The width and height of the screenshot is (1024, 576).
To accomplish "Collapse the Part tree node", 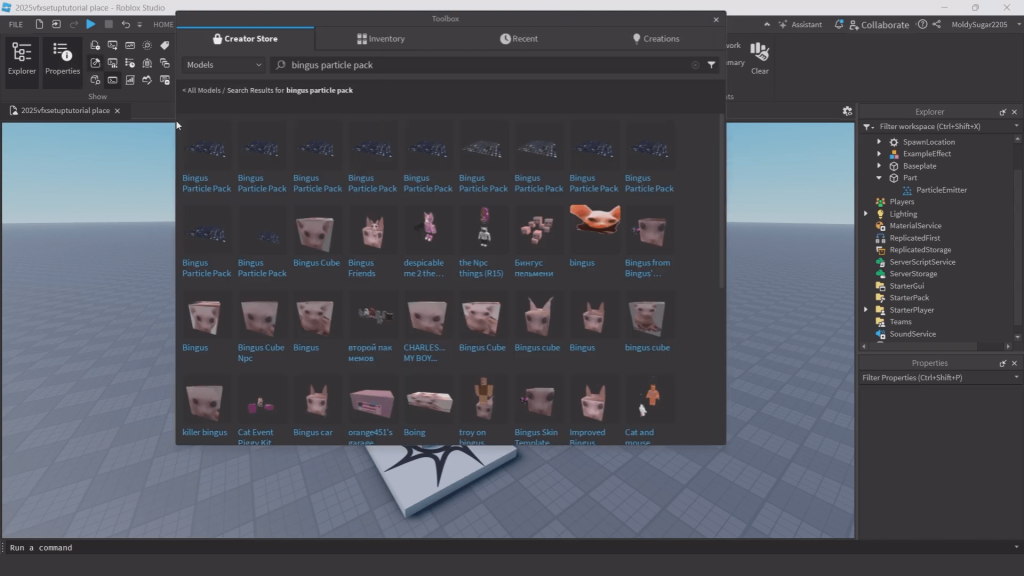I will 879,178.
